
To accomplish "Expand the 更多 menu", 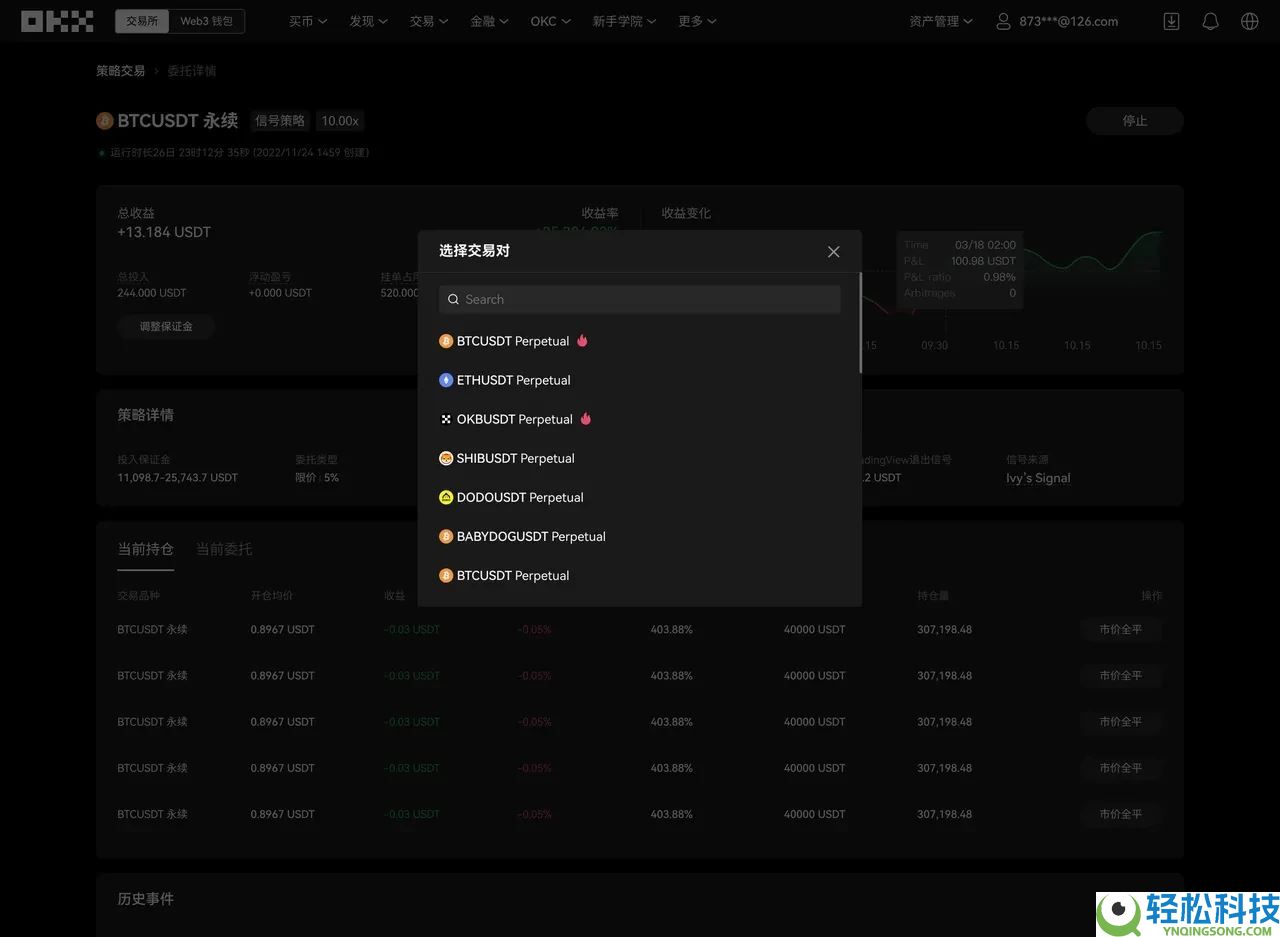I will point(697,21).
